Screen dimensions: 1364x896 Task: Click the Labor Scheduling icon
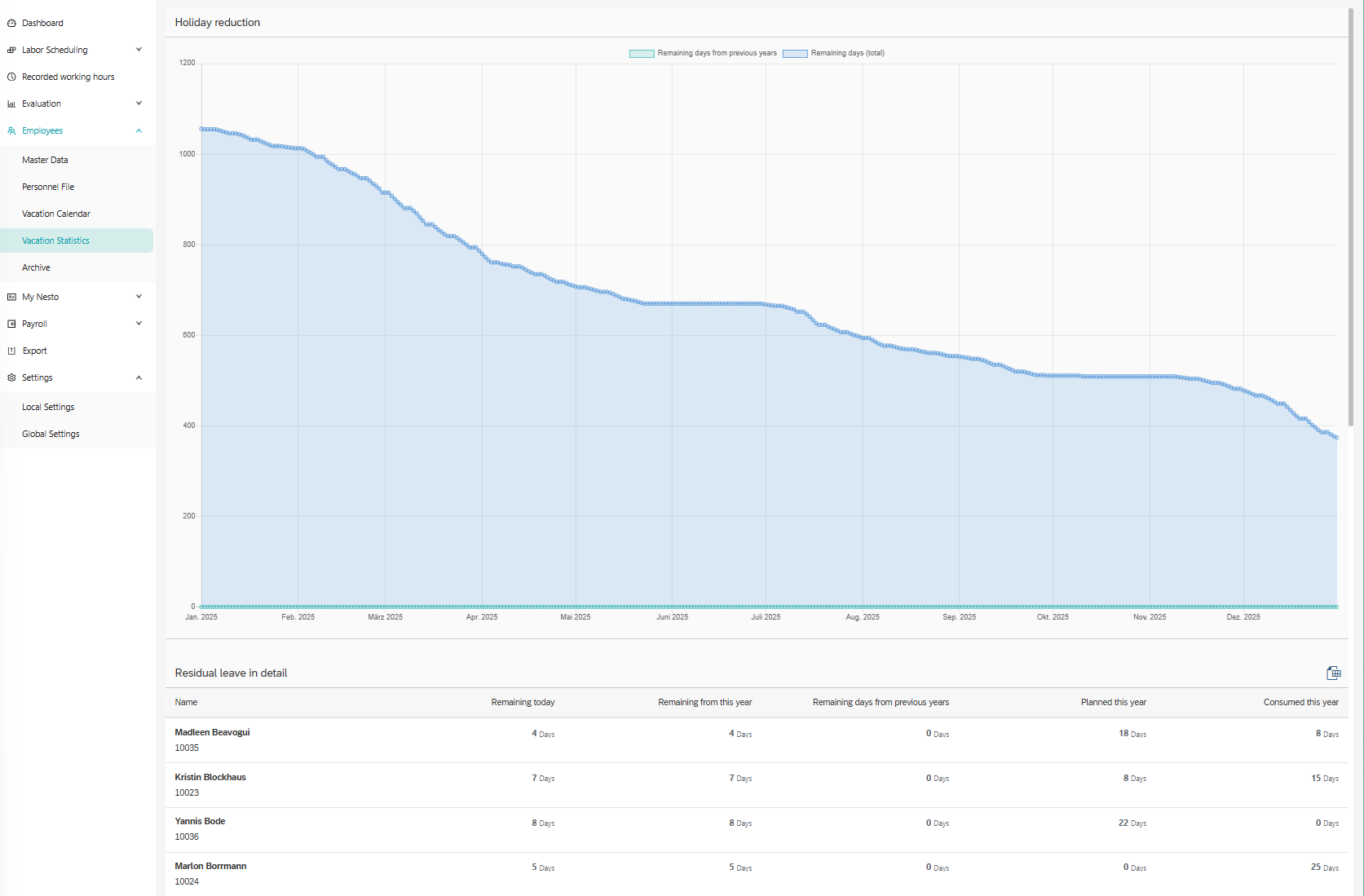coord(11,51)
